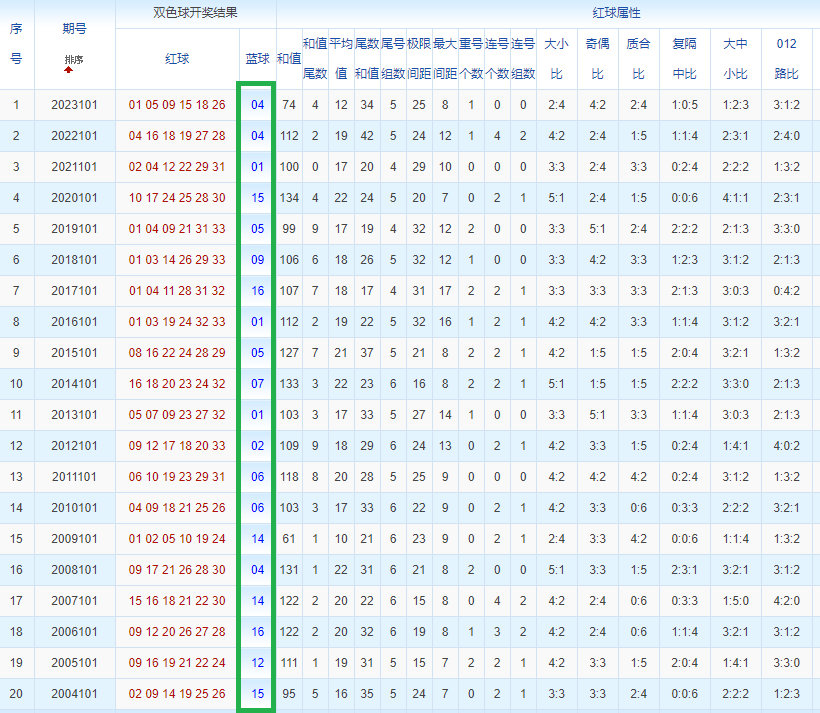Screen dimensions: 820x713
Task: Open issue number 2016101
Action: [x=74, y=322]
